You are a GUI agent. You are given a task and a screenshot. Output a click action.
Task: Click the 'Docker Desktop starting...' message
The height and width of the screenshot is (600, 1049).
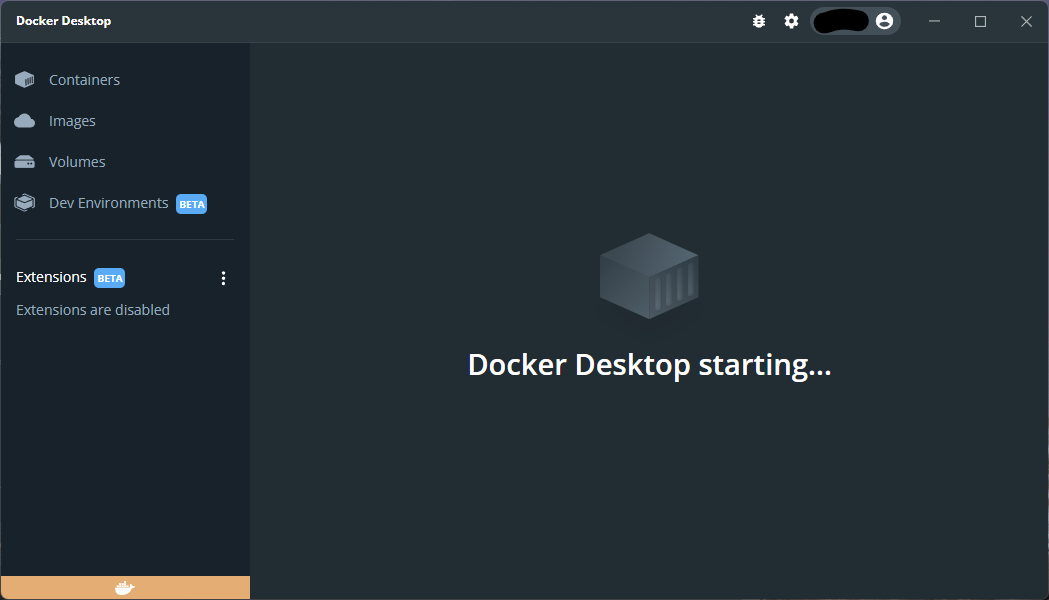click(650, 365)
